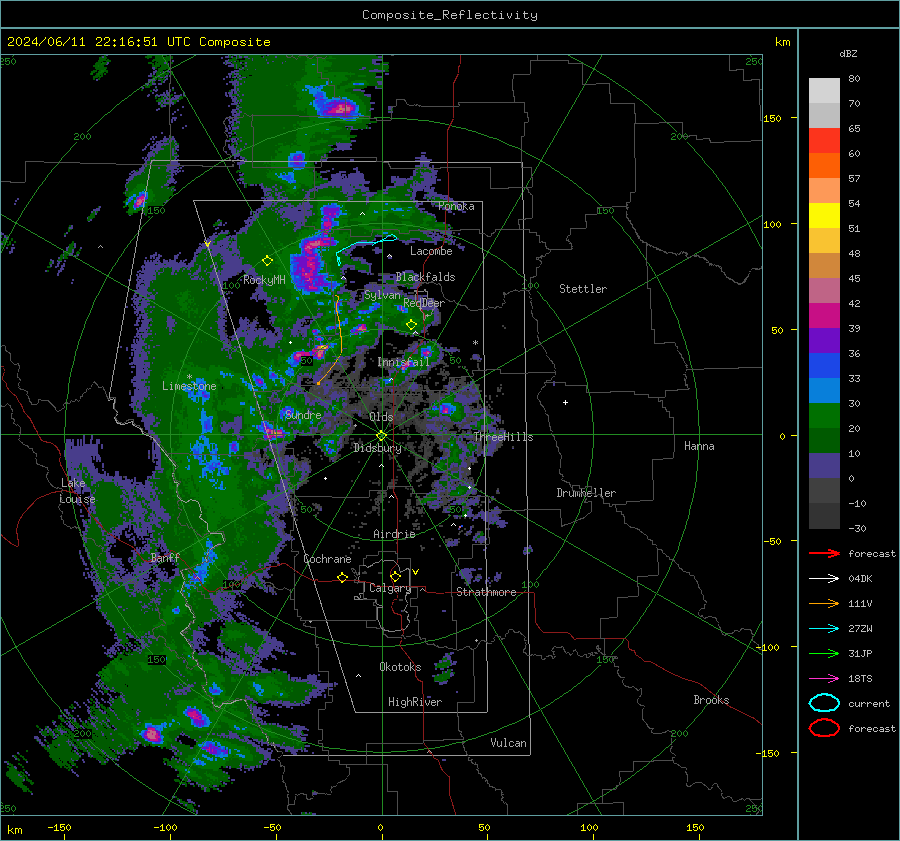
Task: Click the blue 36-33 dBZ legend swatch
Action: point(824,366)
